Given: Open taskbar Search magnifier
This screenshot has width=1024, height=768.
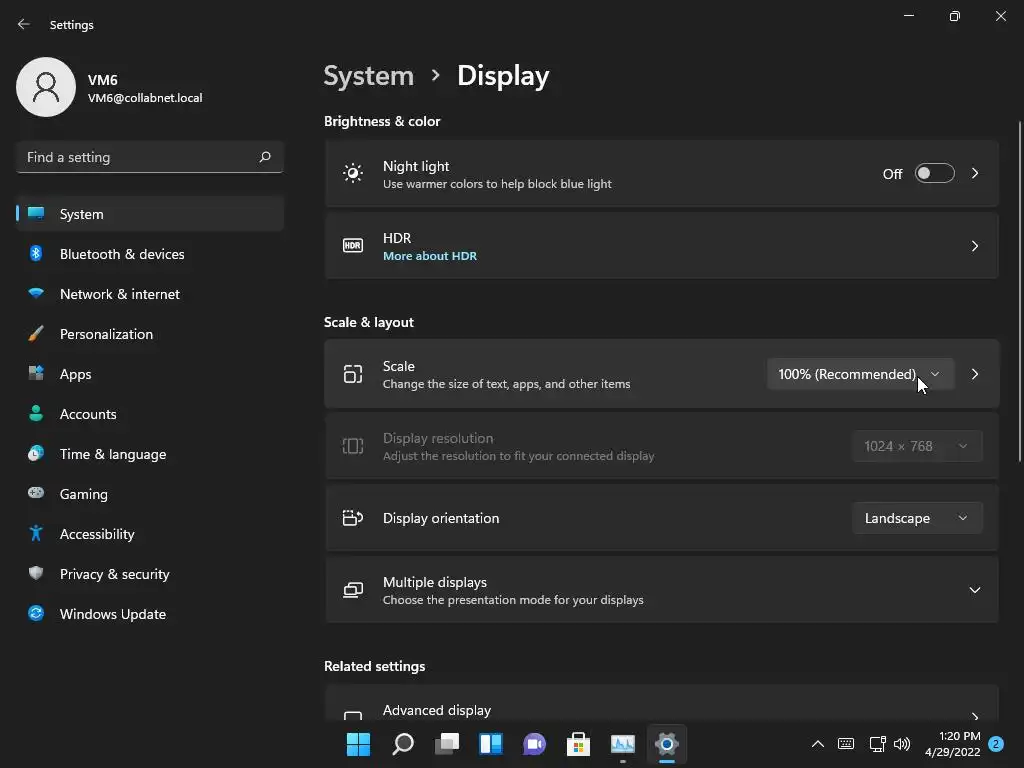Looking at the screenshot, I should (x=402, y=744).
